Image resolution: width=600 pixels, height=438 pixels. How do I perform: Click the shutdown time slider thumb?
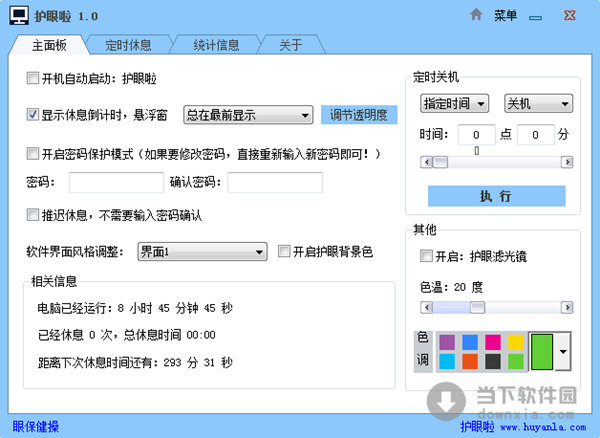(440, 162)
